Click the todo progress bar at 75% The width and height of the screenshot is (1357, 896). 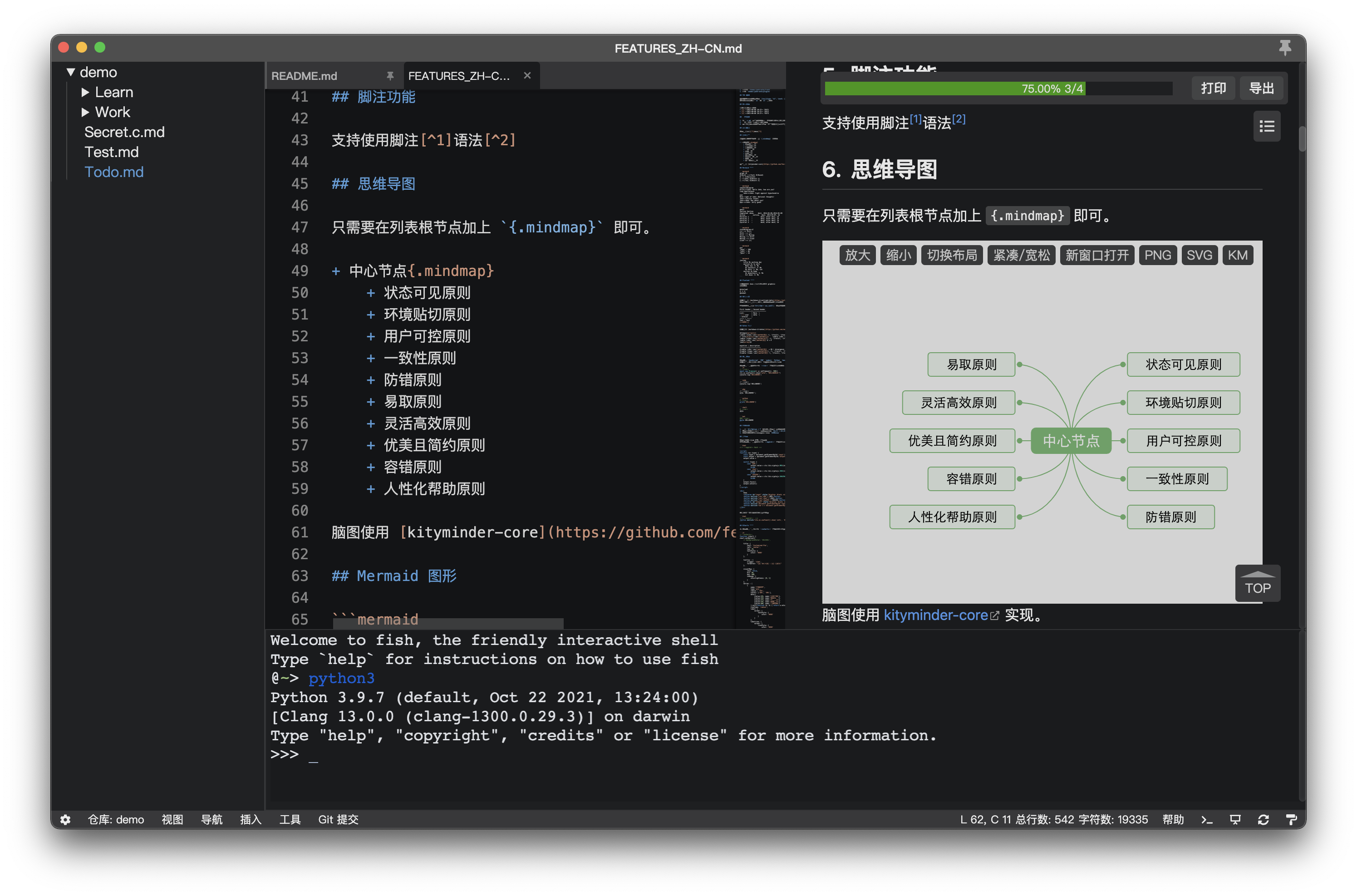998,88
